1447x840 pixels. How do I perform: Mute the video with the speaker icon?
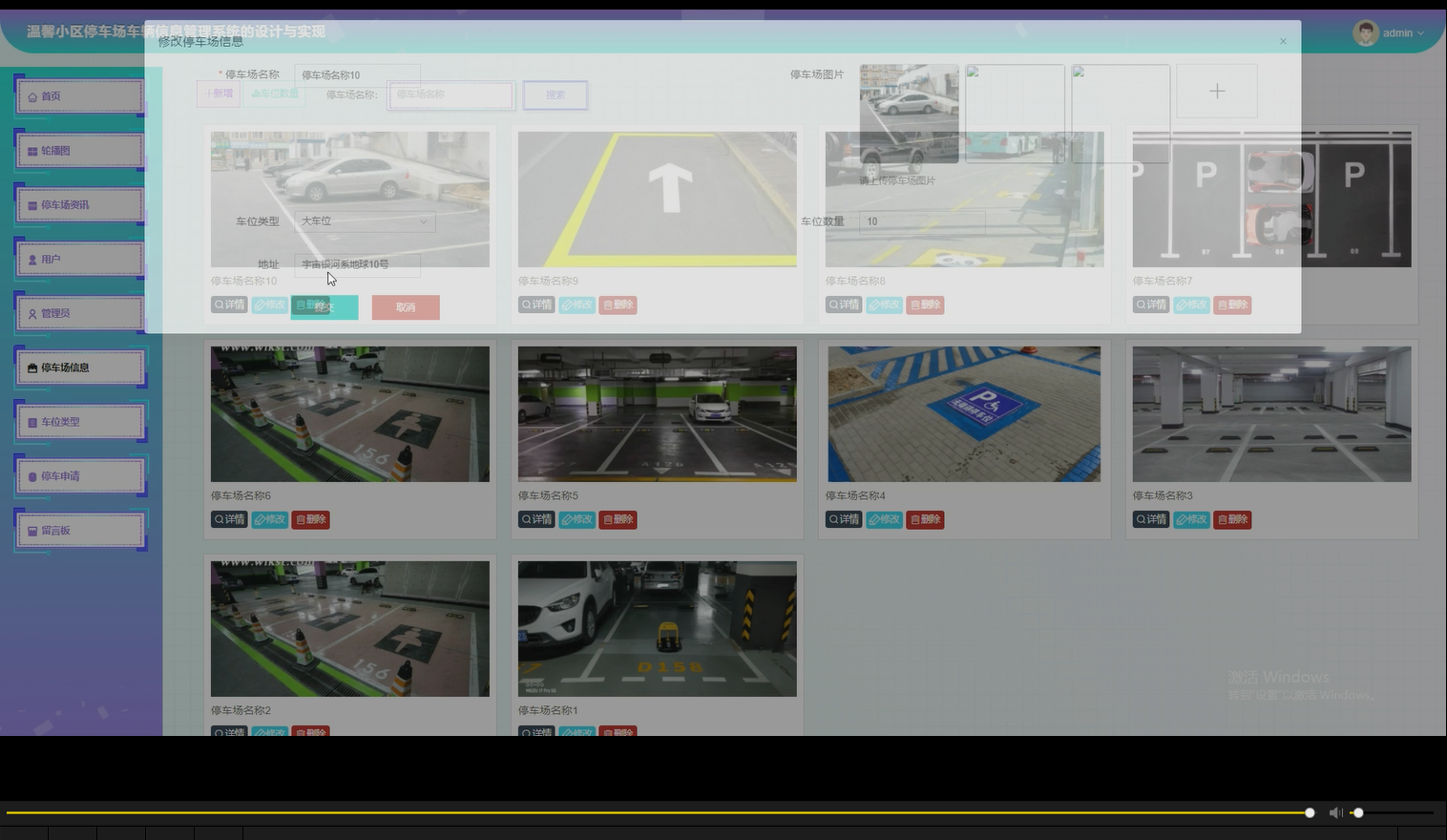point(1335,813)
